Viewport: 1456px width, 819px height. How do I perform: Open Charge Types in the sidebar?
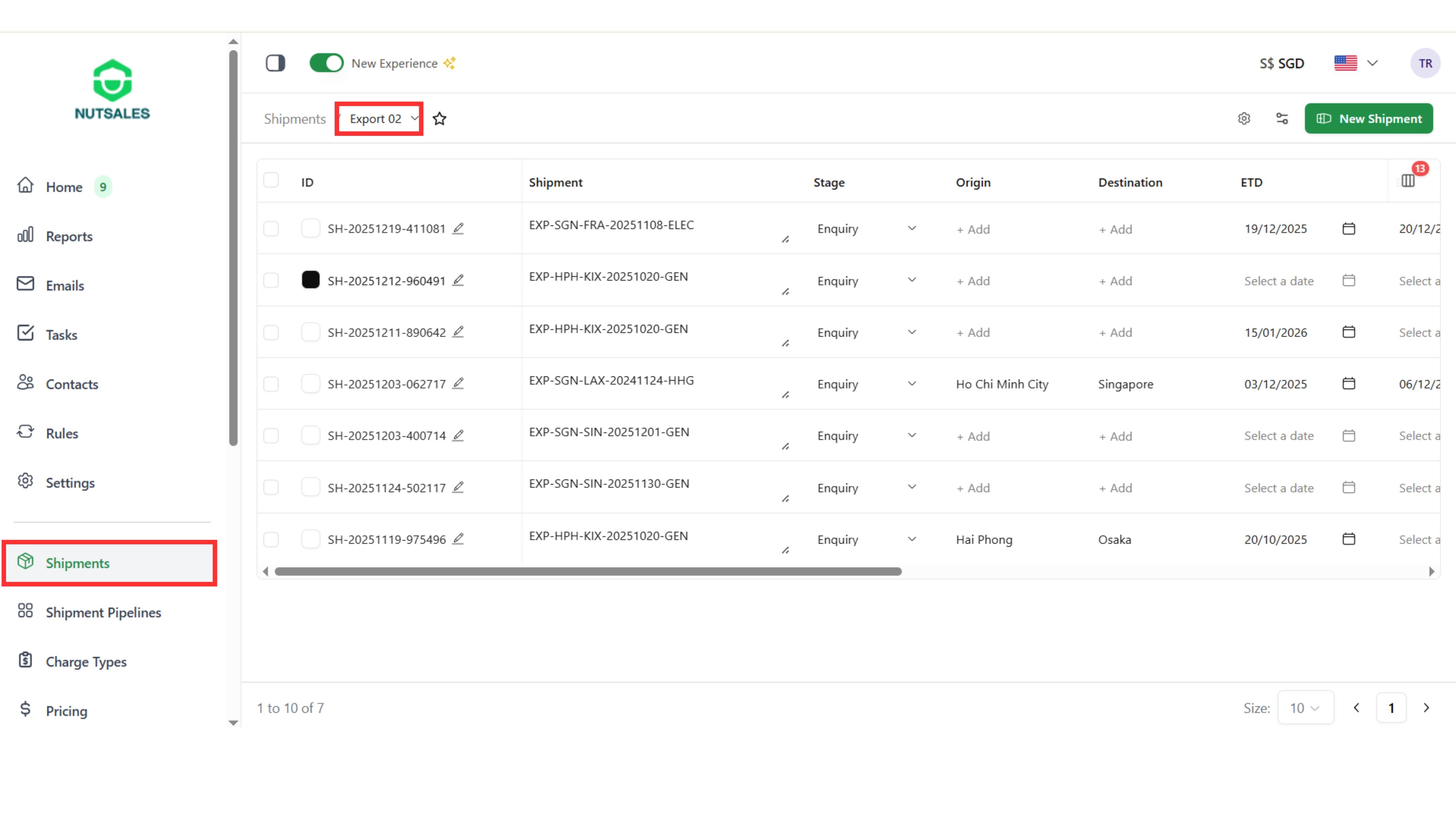coord(86,661)
